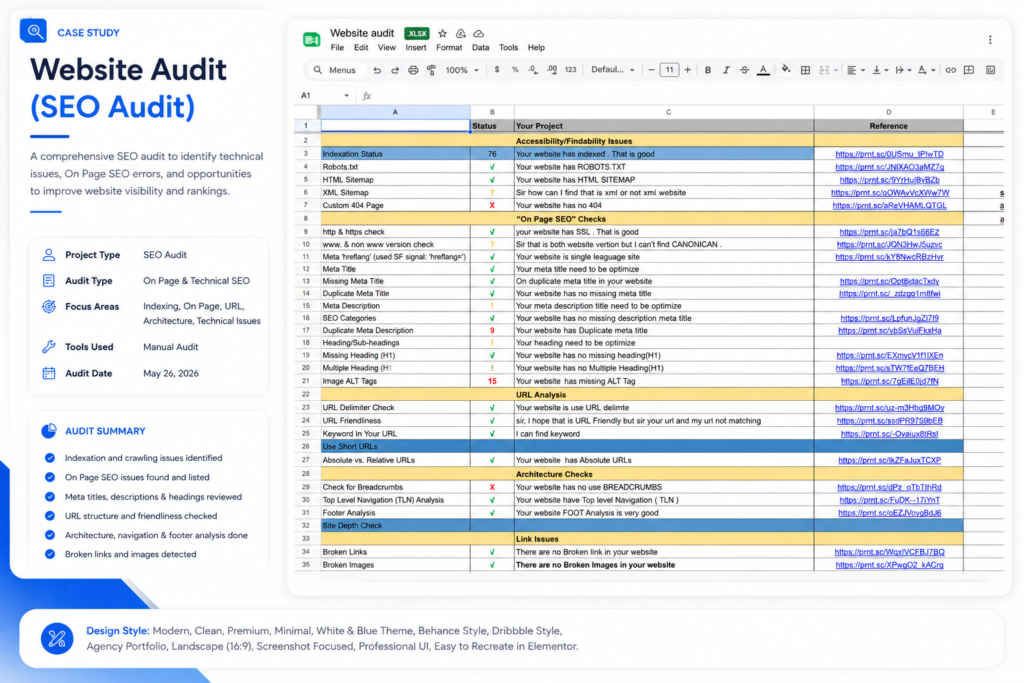Open the reference link in the Custom 404 Page row
Viewport: 1024px width, 683px height.
(x=889, y=205)
